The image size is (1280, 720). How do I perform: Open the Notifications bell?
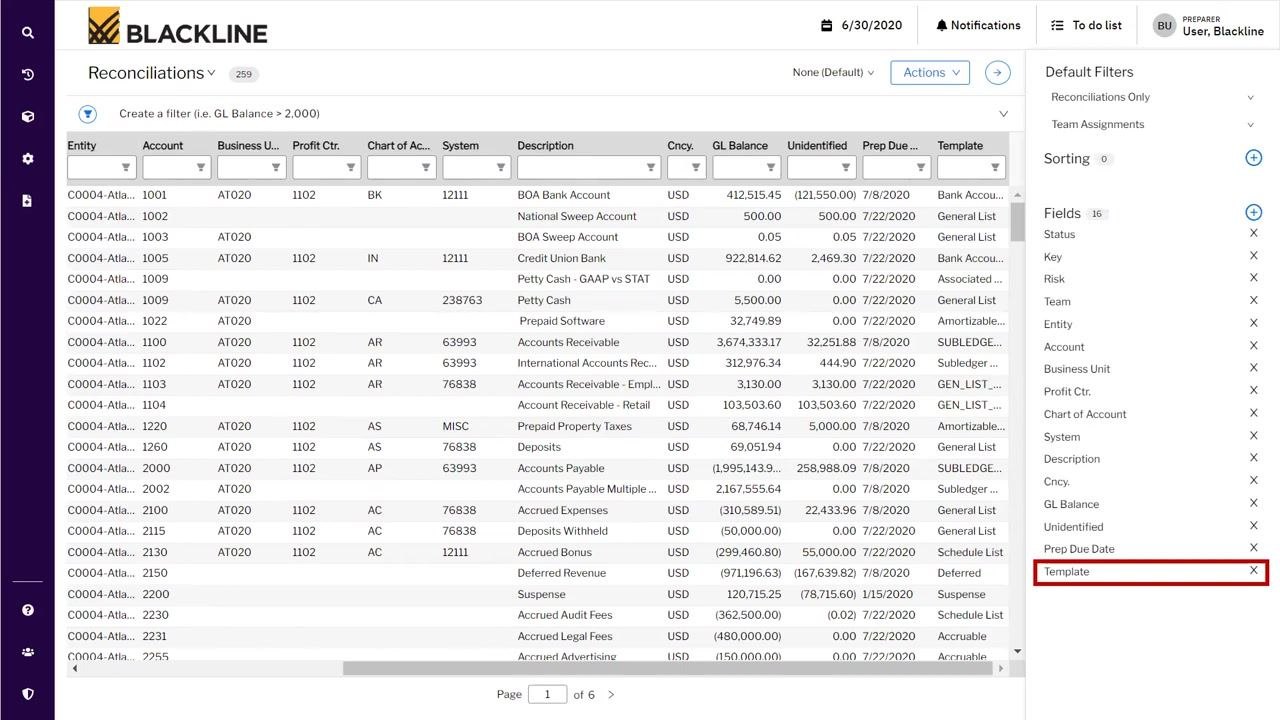978,25
